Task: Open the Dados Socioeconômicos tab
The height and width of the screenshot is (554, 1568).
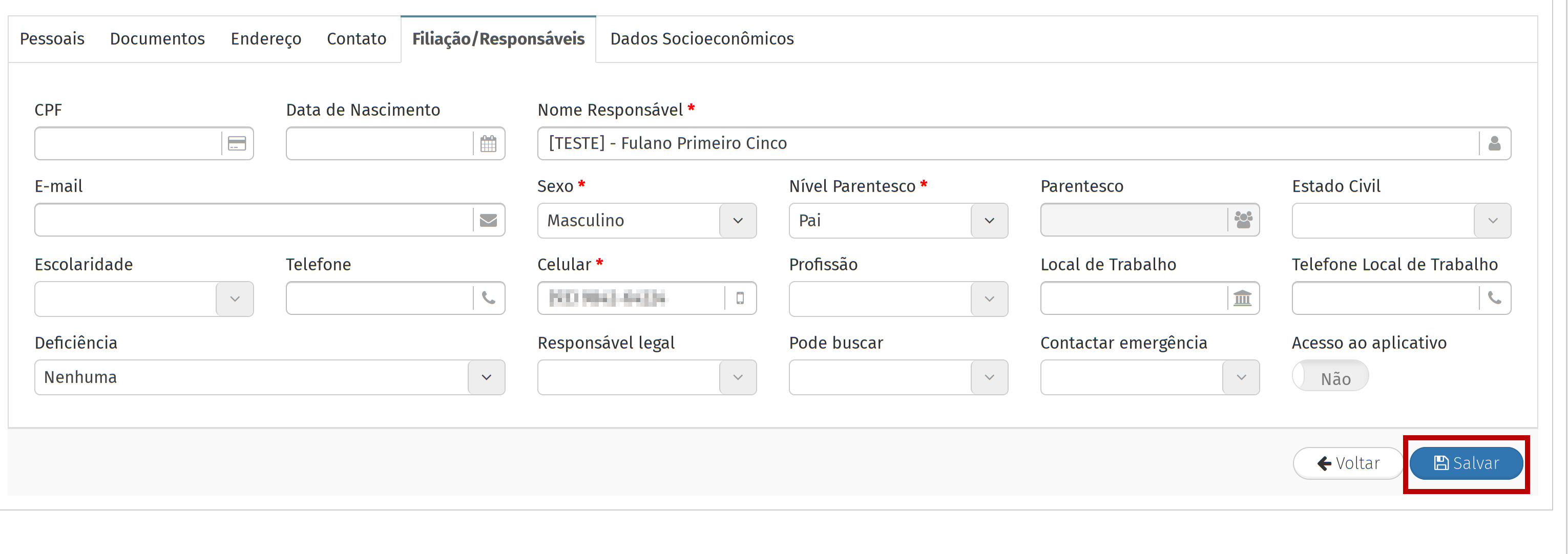Action: (x=702, y=39)
